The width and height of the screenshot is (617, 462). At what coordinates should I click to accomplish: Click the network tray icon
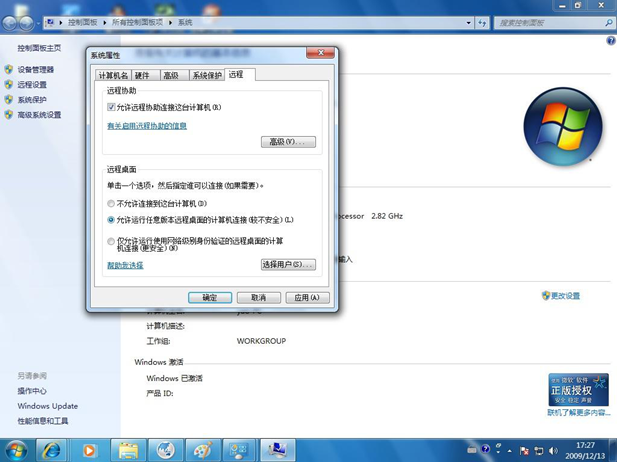pyautogui.click(x=539, y=451)
